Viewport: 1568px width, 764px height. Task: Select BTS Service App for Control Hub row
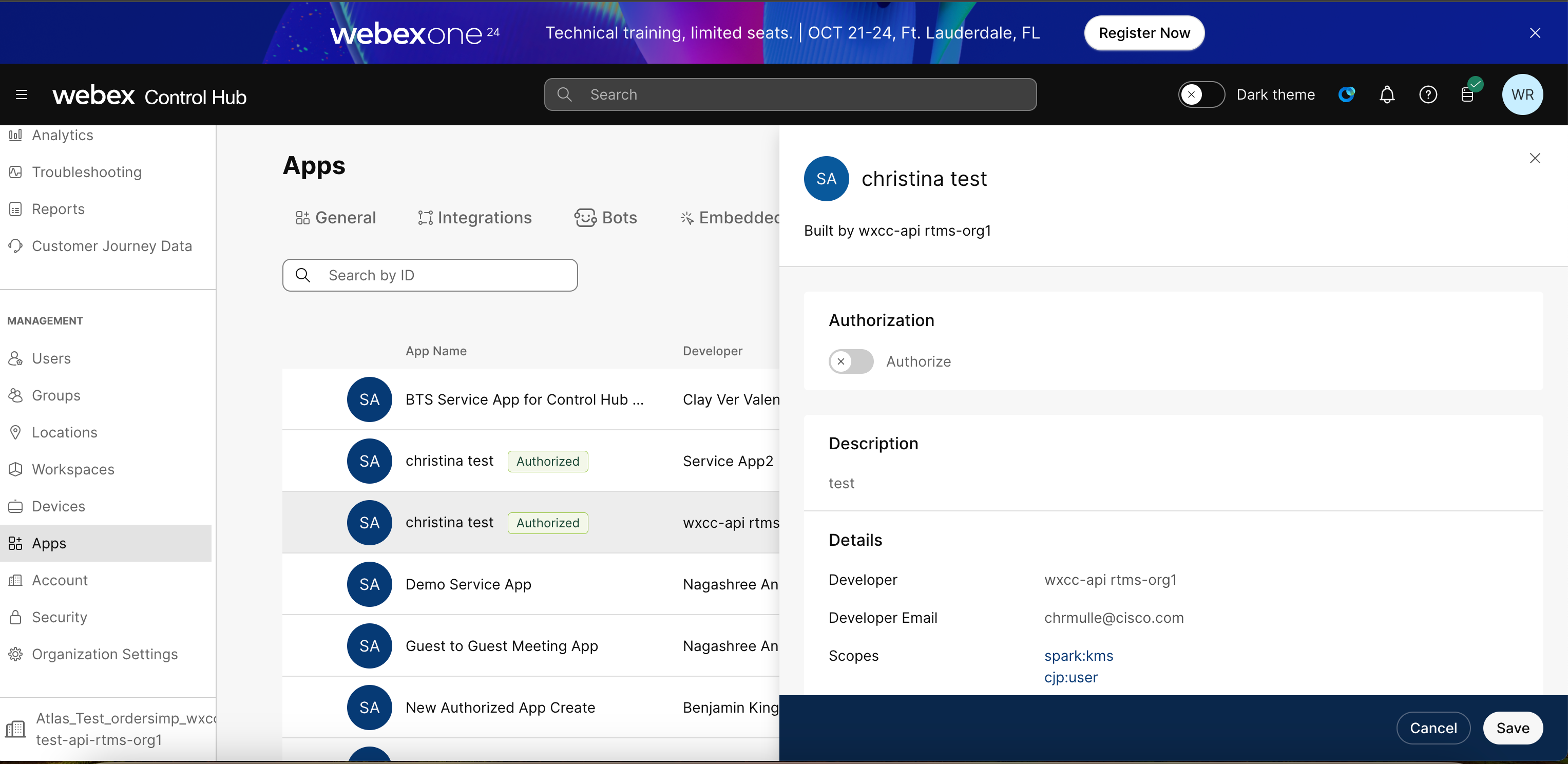coord(531,399)
